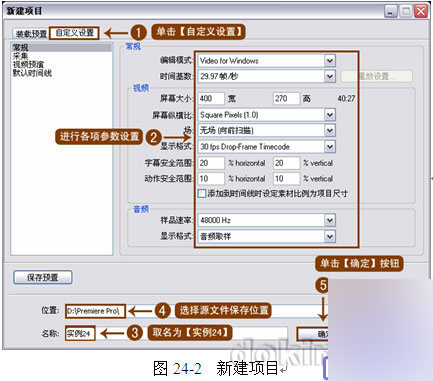Open the audio 显示格式 dropdown arrow
The width and height of the screenshot is (433, 381).
click(x=330, y=236)
